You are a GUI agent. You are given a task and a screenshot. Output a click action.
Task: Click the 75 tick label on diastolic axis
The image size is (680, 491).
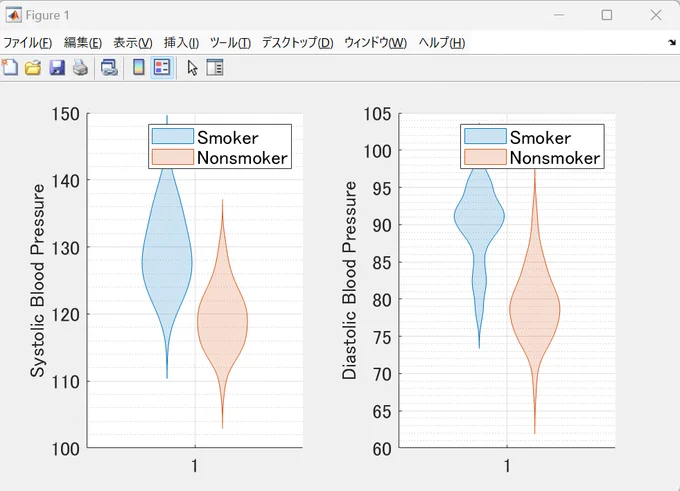[382, 337]
